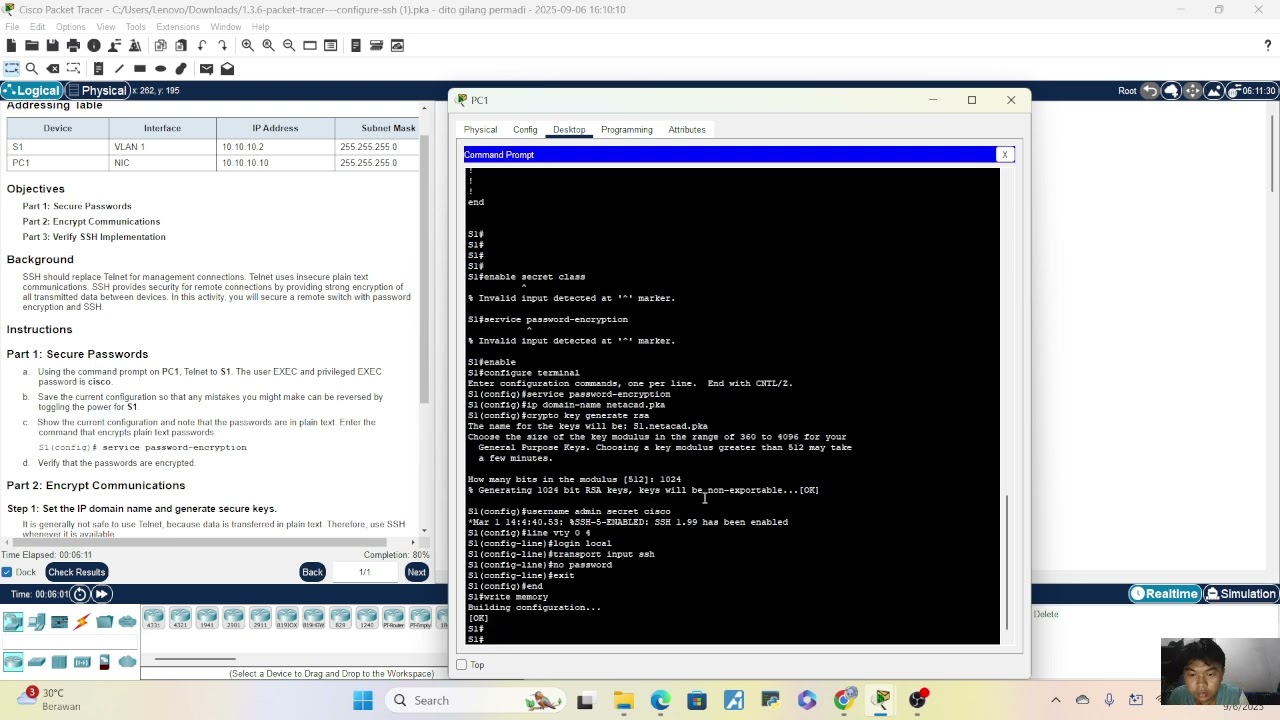The height and width of the screenshot is (720, 1280).
Task: Save file using the floppy disk icon
Action: pyautogui.click(x=52, y=45)
